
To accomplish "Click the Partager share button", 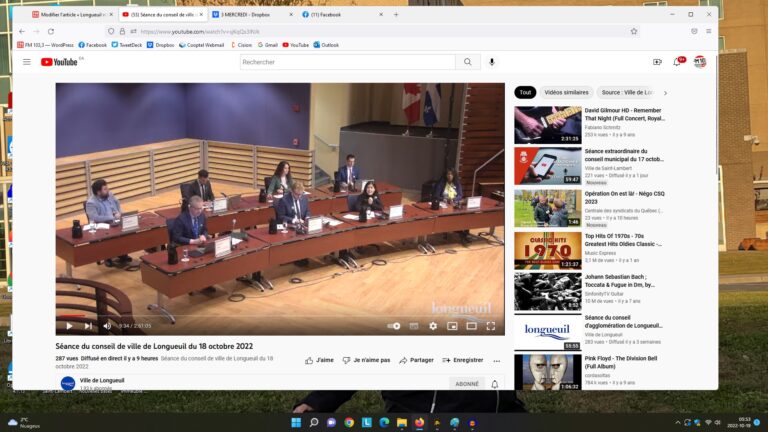I will [x=416, y=360].
